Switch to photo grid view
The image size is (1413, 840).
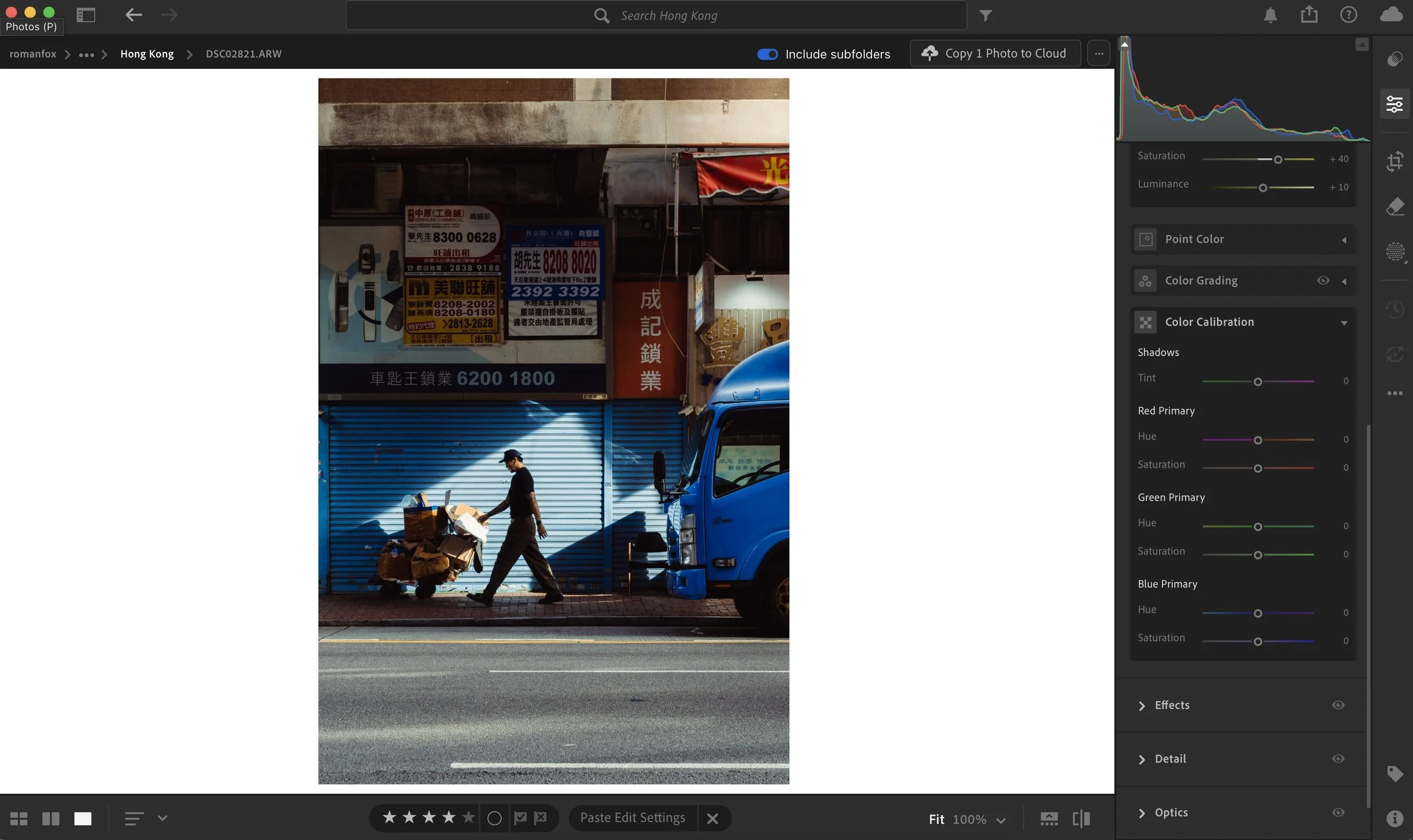pyautogui.click(x=19, y=819)
